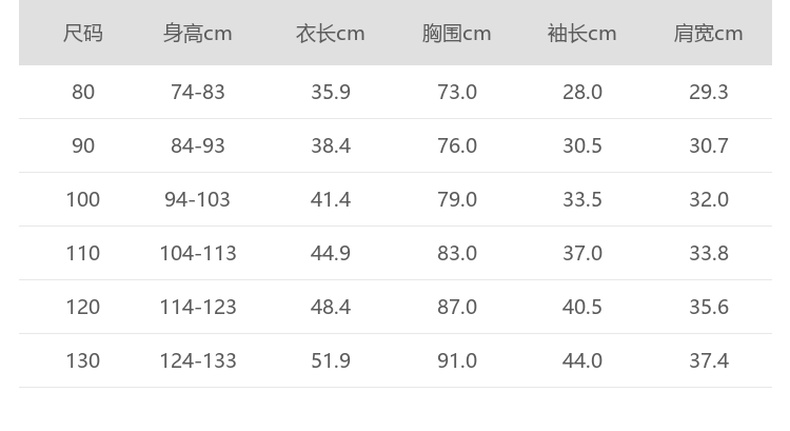
Task: Select the chest value 91.0
Action: point(456,360)
